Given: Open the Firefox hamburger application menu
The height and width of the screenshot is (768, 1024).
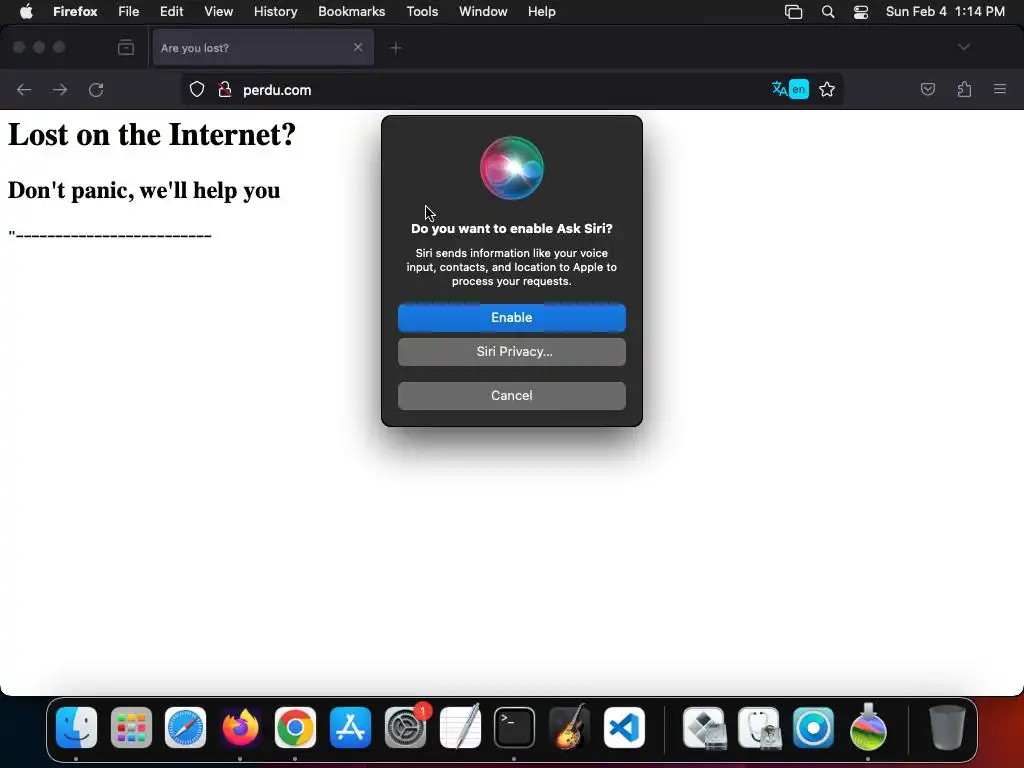Looking at the screenshot, I should (1000, 89).
